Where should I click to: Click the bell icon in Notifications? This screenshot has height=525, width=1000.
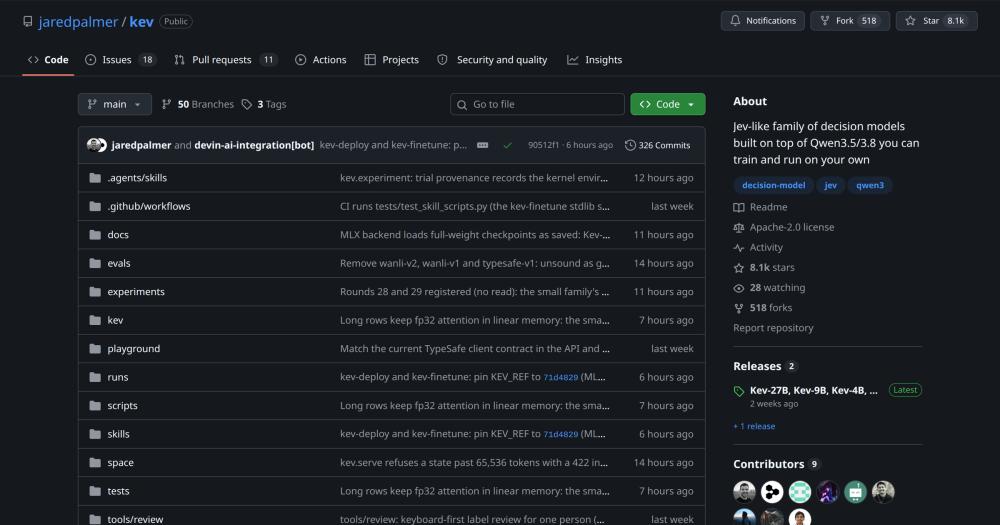735,20
